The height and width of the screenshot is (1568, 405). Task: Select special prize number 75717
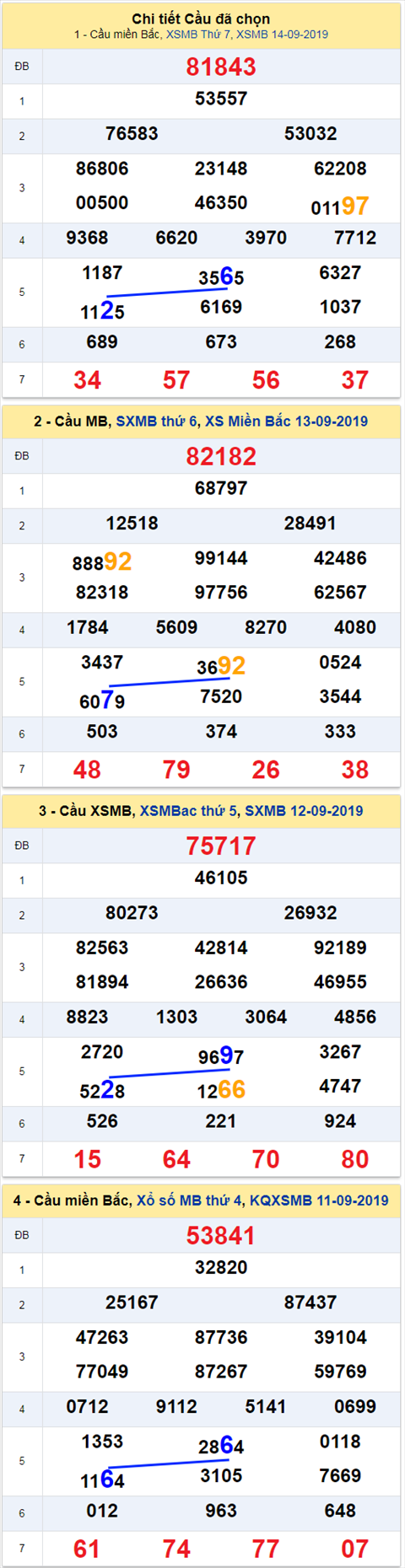(x=221, y=846)
